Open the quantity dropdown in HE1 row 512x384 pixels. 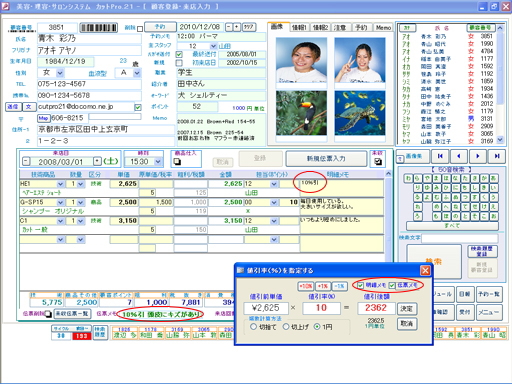click(x=81, y=184)
